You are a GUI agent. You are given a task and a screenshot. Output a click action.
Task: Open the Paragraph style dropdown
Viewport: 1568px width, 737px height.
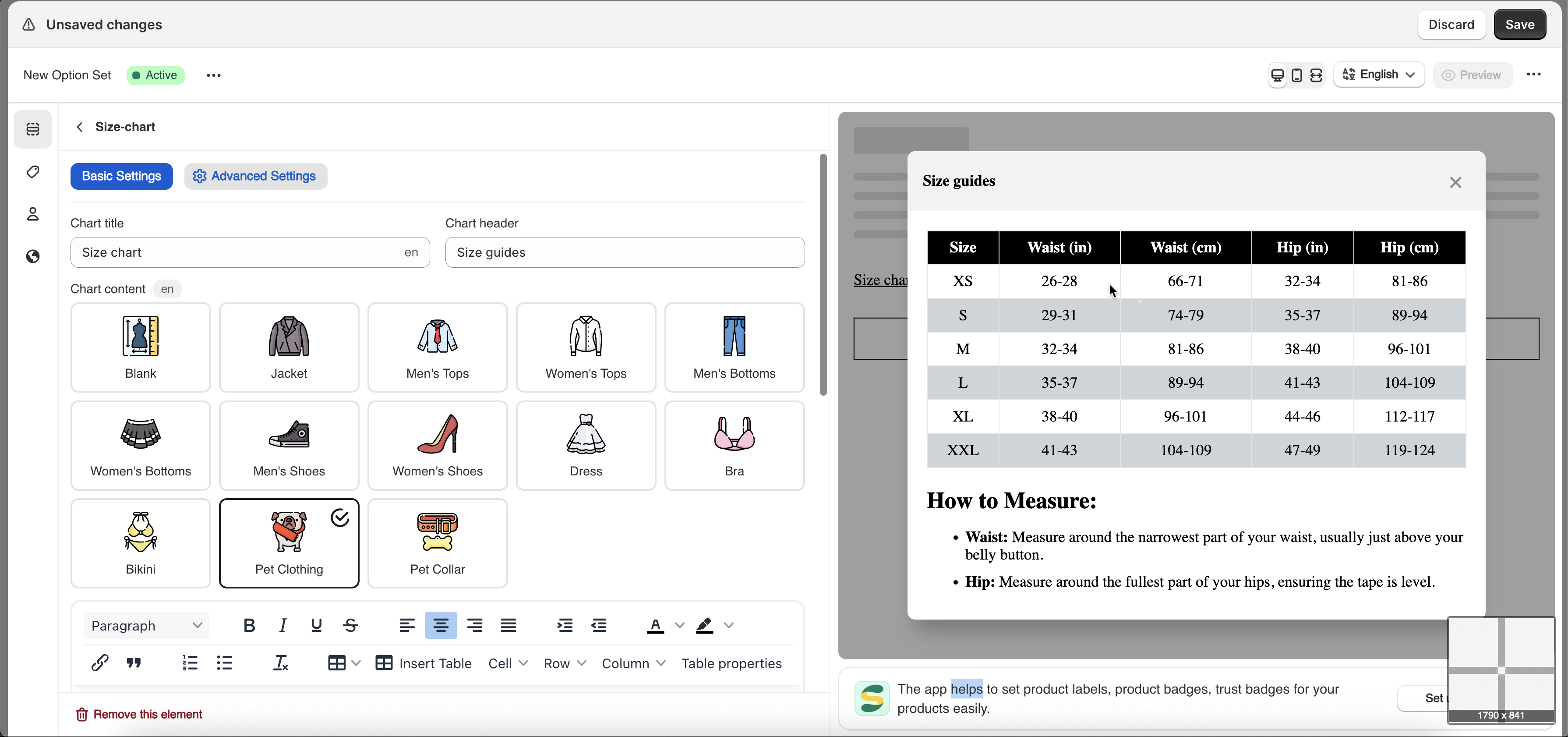point(146,626)
